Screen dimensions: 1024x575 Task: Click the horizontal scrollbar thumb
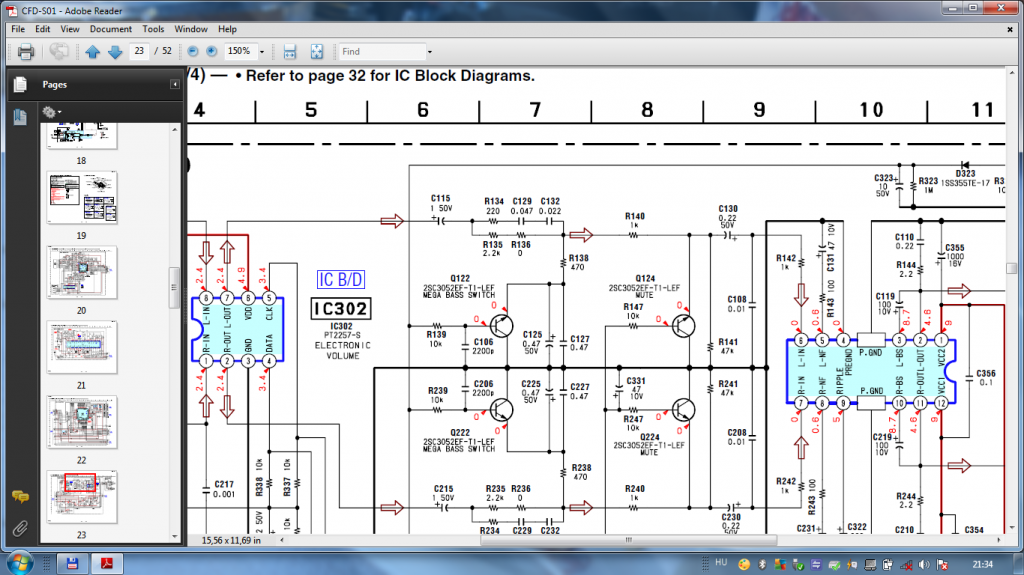(628, 540)
